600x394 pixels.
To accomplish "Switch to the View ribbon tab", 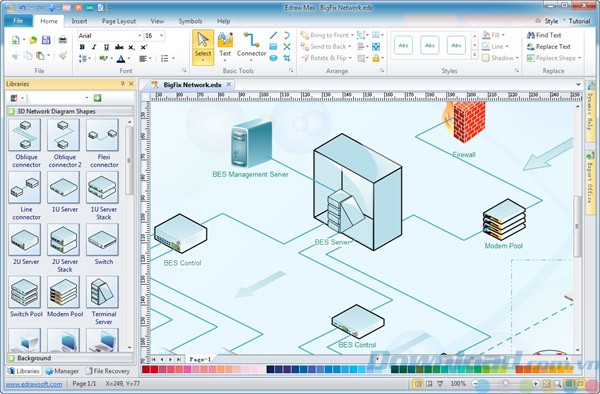I will [157, 21].
